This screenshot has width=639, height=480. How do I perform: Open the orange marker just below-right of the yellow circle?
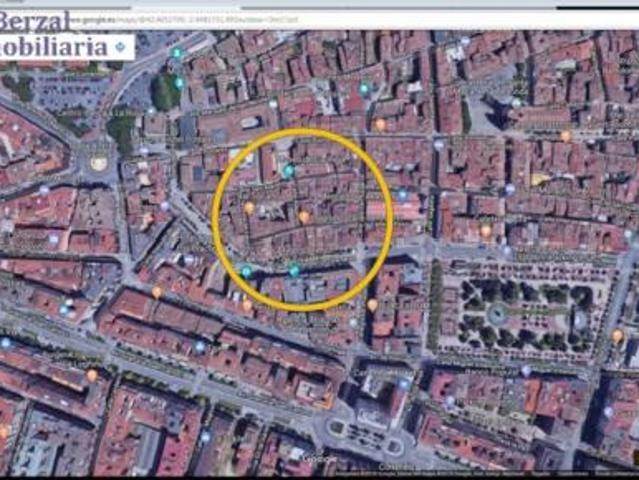(372, 304)
